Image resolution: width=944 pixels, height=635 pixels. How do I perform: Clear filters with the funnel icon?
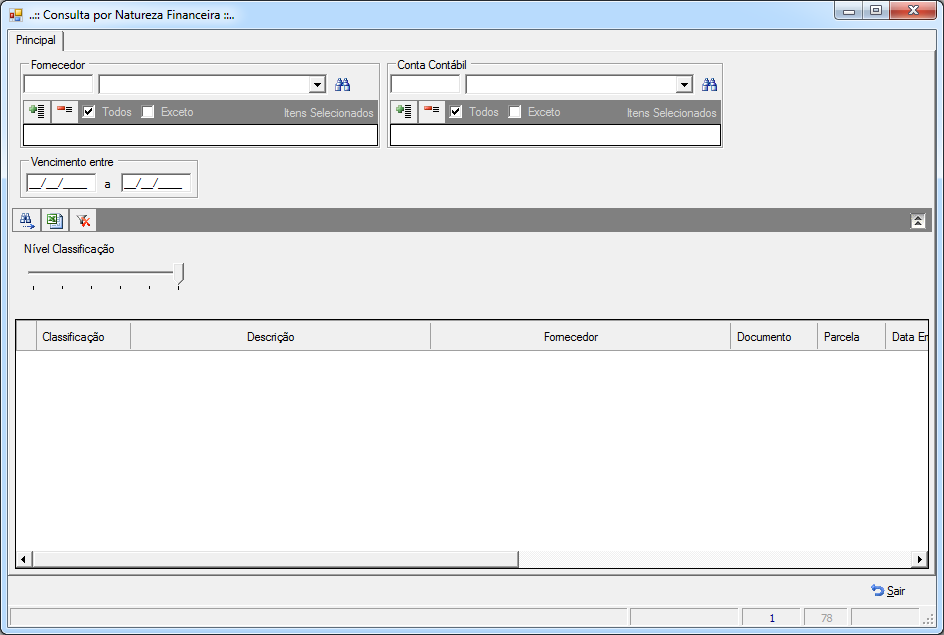click(83, 220)
